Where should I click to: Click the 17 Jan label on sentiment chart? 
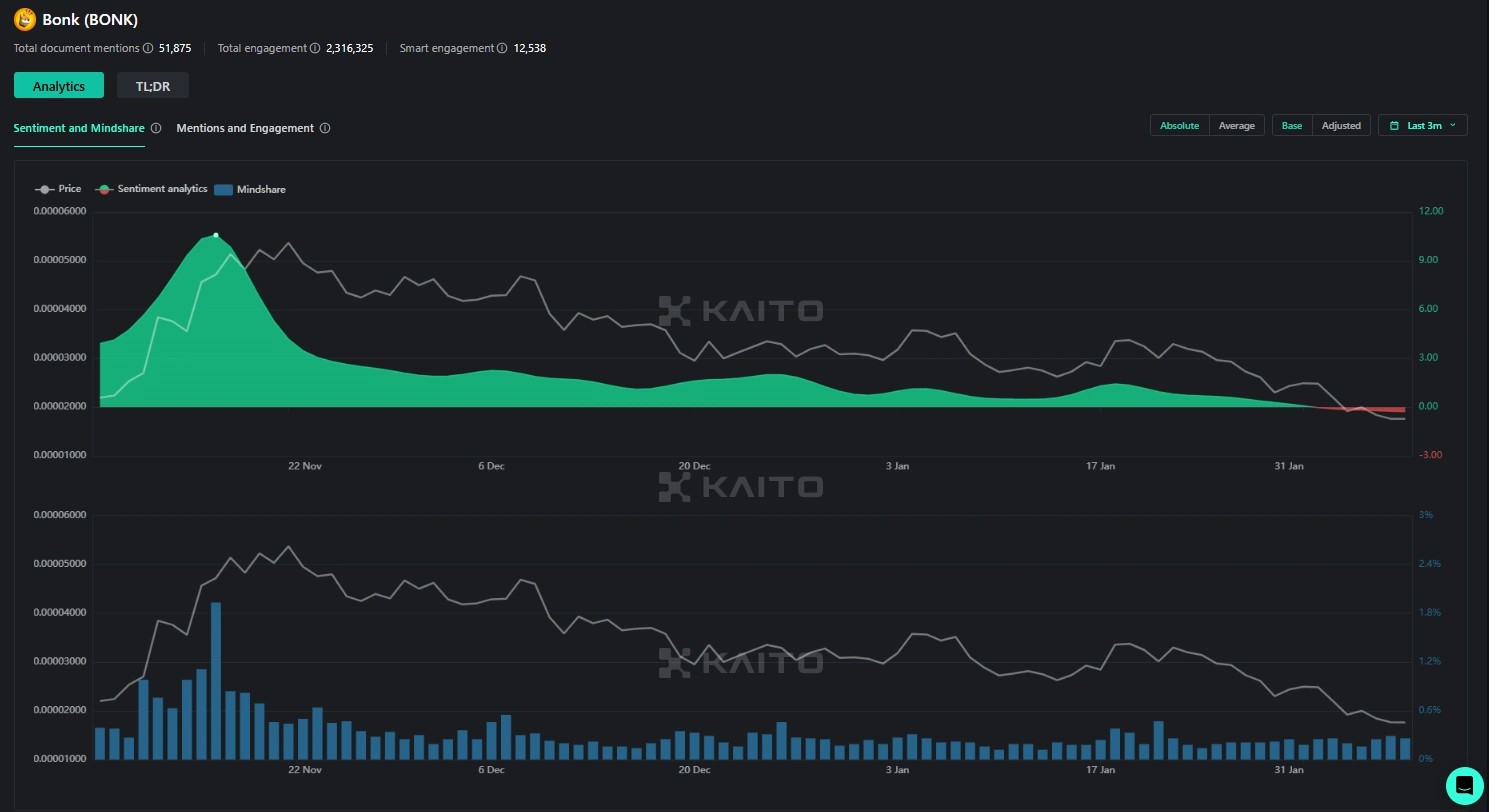pyautogui.click(x=1100, y=466)
